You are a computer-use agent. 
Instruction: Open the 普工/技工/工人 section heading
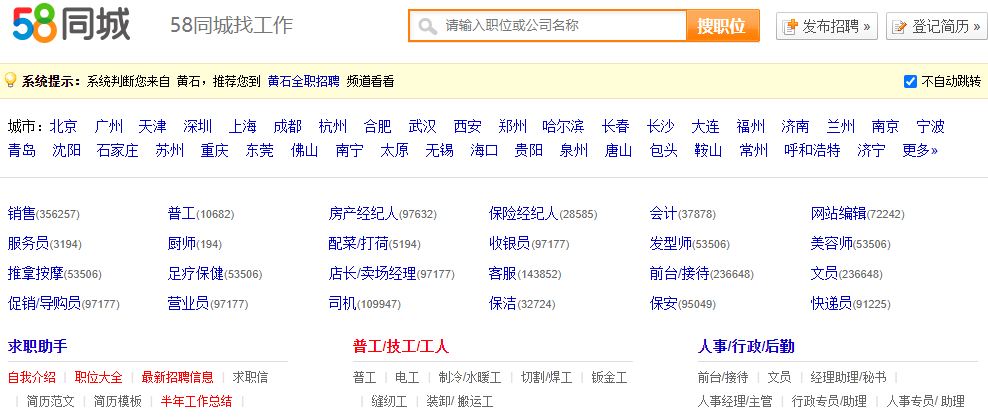coord(401,346)
